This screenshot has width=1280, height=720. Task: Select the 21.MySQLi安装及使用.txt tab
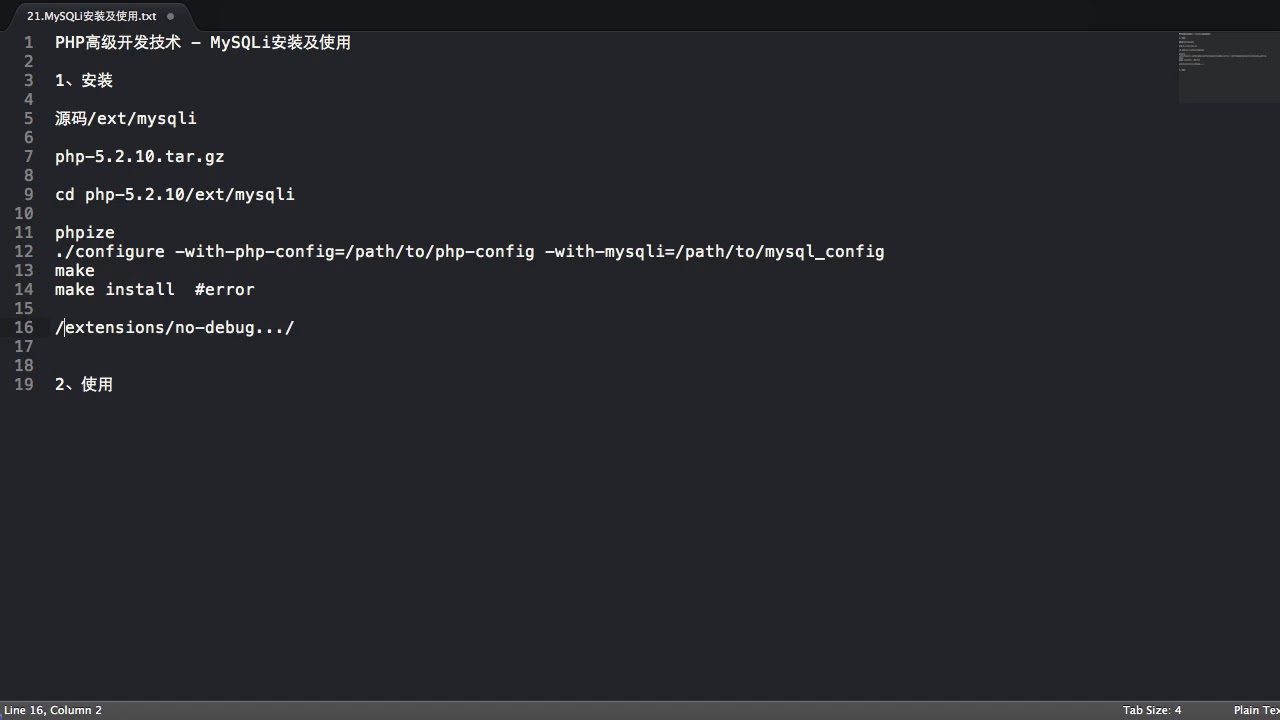point(91,16)
